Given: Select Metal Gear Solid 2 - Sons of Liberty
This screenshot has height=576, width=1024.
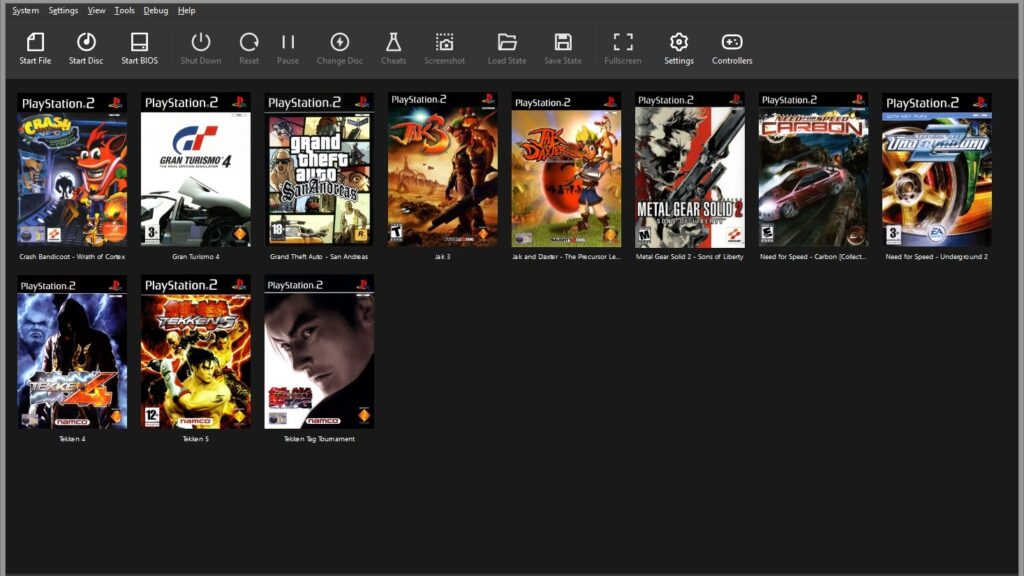Looking at the screenshot, I should (688, 168).
